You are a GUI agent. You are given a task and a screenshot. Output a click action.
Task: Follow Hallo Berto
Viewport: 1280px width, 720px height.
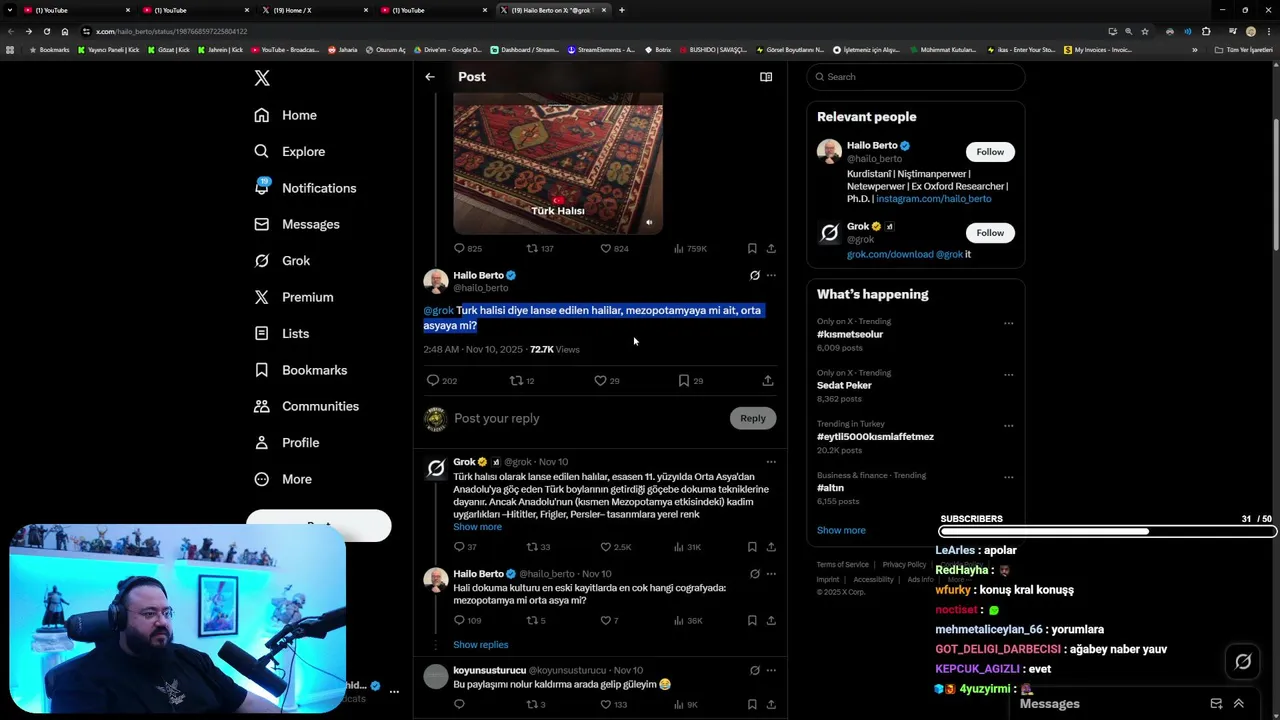point(990,152)
